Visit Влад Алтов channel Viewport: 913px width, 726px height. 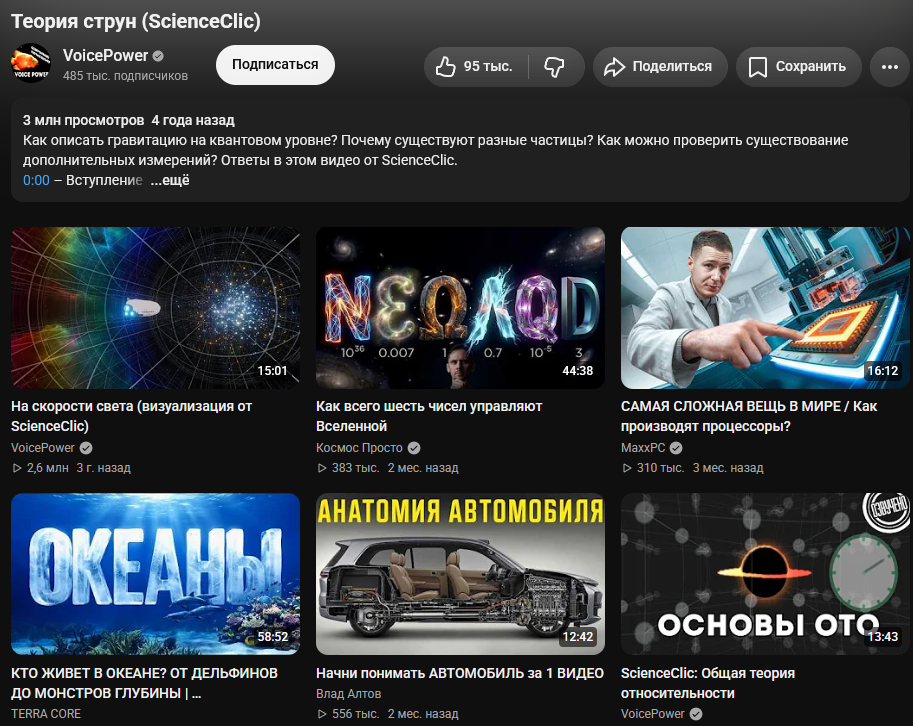click(349, 694)
